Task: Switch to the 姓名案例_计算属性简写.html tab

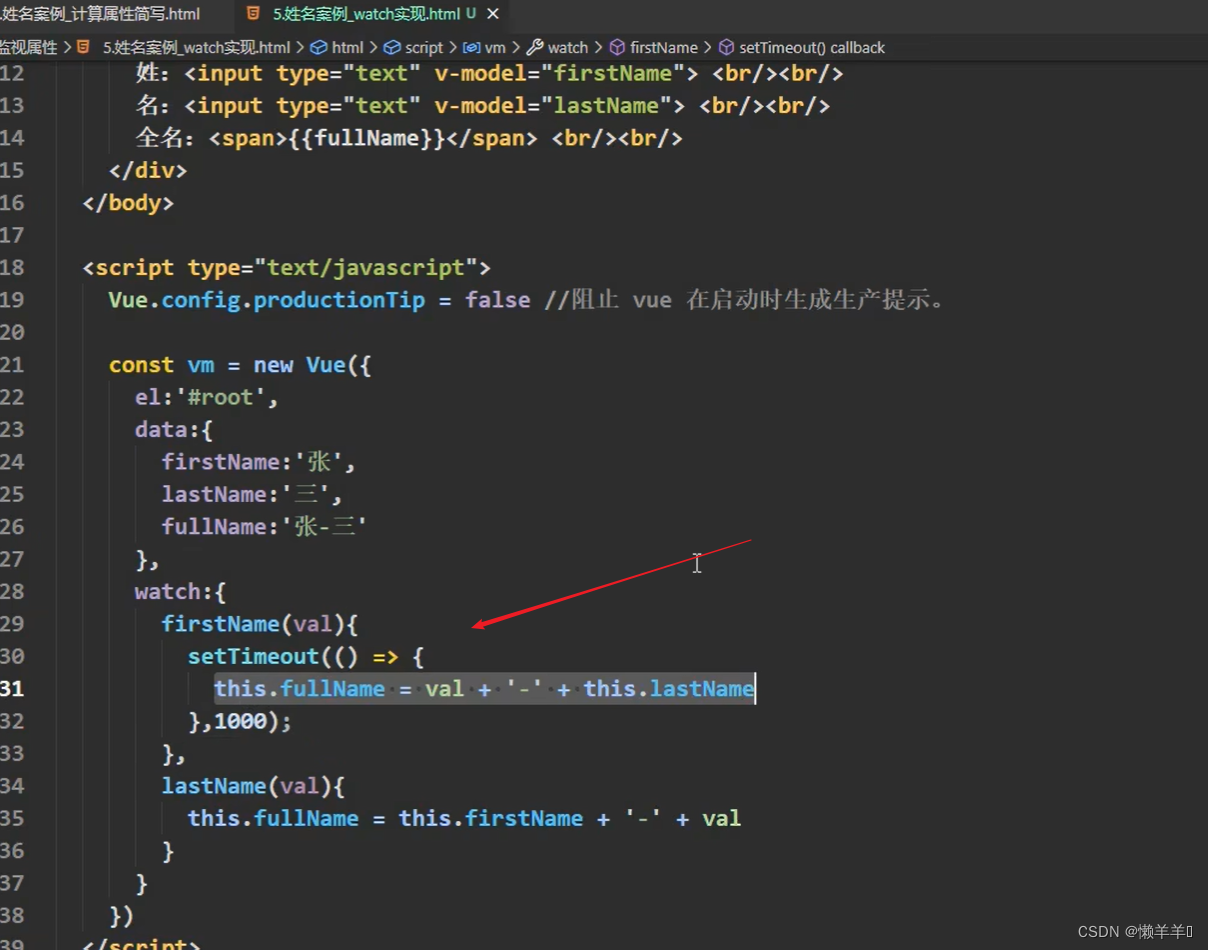Action: tap(100, 14)
